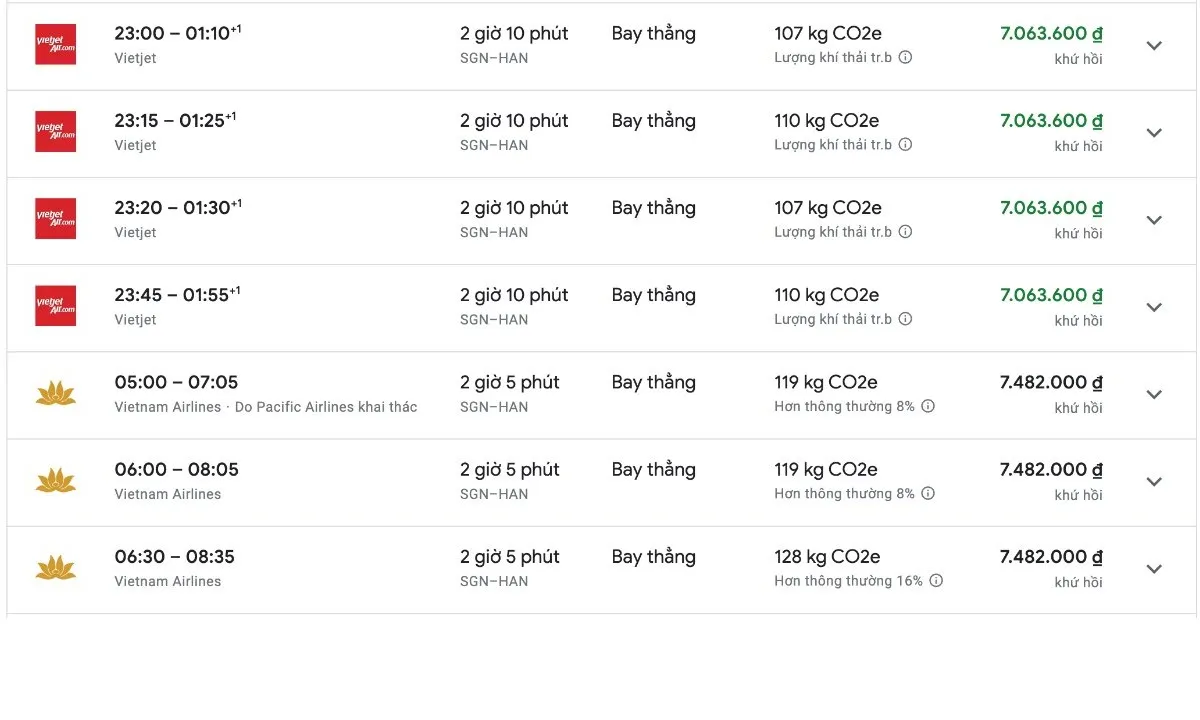The height and width of the screenshot is (720, 1200).
Task: Click Vietjet logo of 23:00 flight
Action: click(x=55, y=45)
